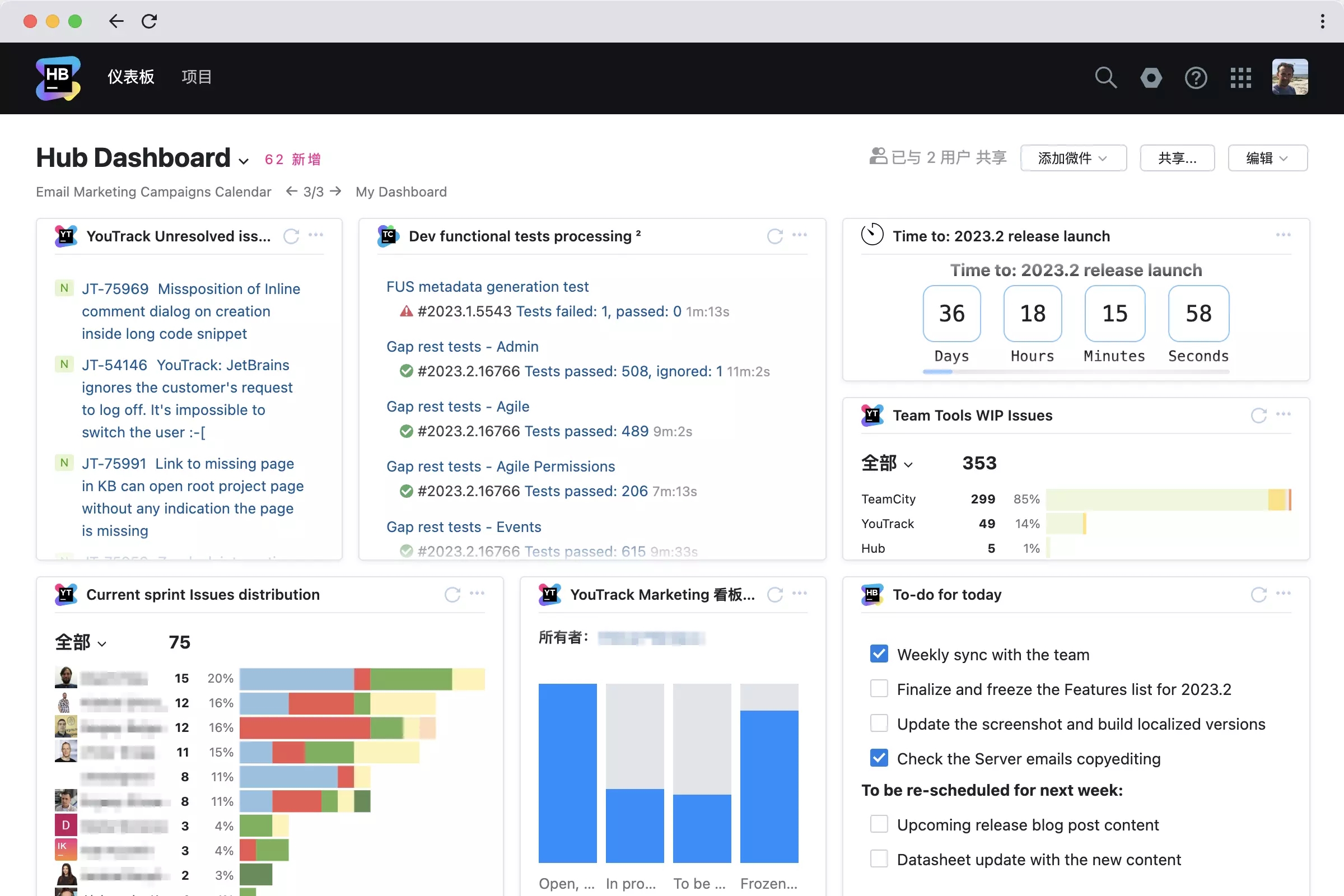The image size is (1344, 896).
Task: Click the settings gear icon in top bar
Action: 1151,78
